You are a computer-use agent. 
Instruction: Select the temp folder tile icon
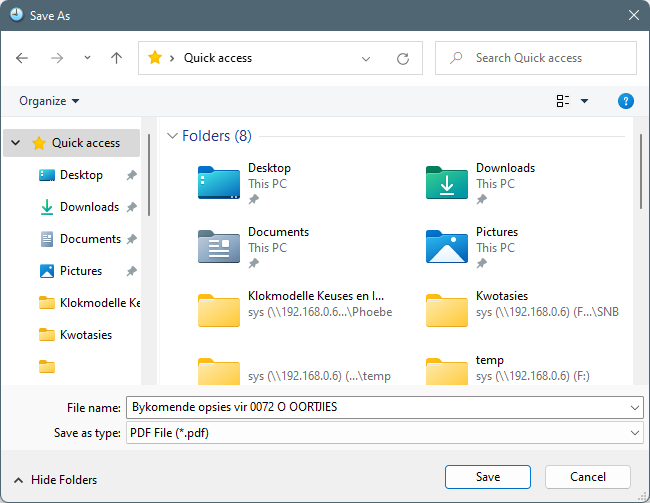[447, 371]
